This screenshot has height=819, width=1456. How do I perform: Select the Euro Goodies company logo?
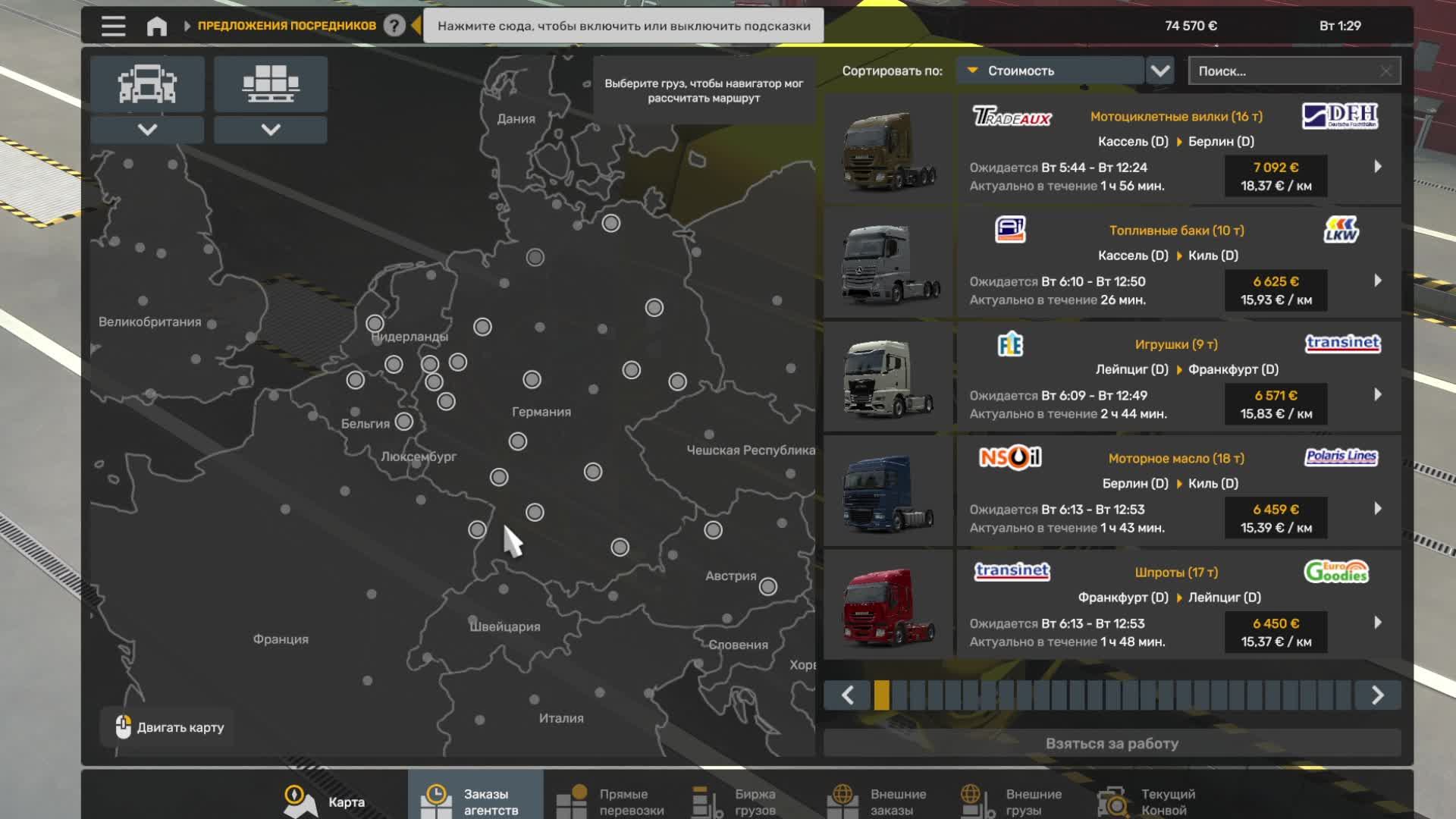(1336, 571)
